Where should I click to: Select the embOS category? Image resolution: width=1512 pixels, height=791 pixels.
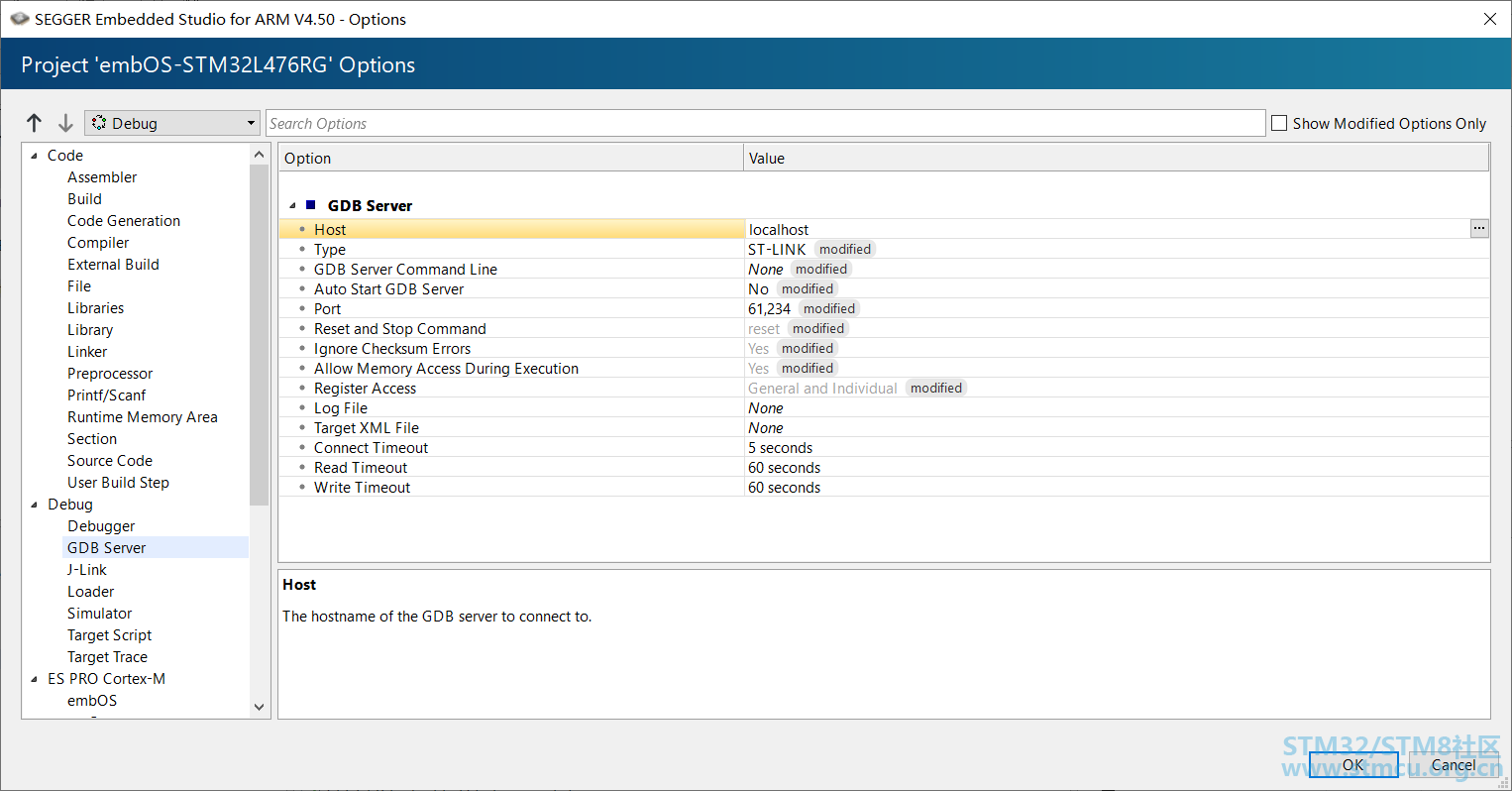[92, 701]
